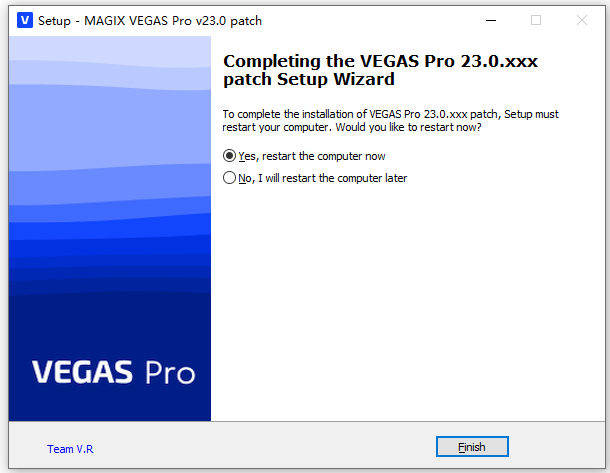Image resolution: width=610 pixels, height=473 pixels.
Task: Click the grayed-out maximize window icon
Action: (536, 20)
